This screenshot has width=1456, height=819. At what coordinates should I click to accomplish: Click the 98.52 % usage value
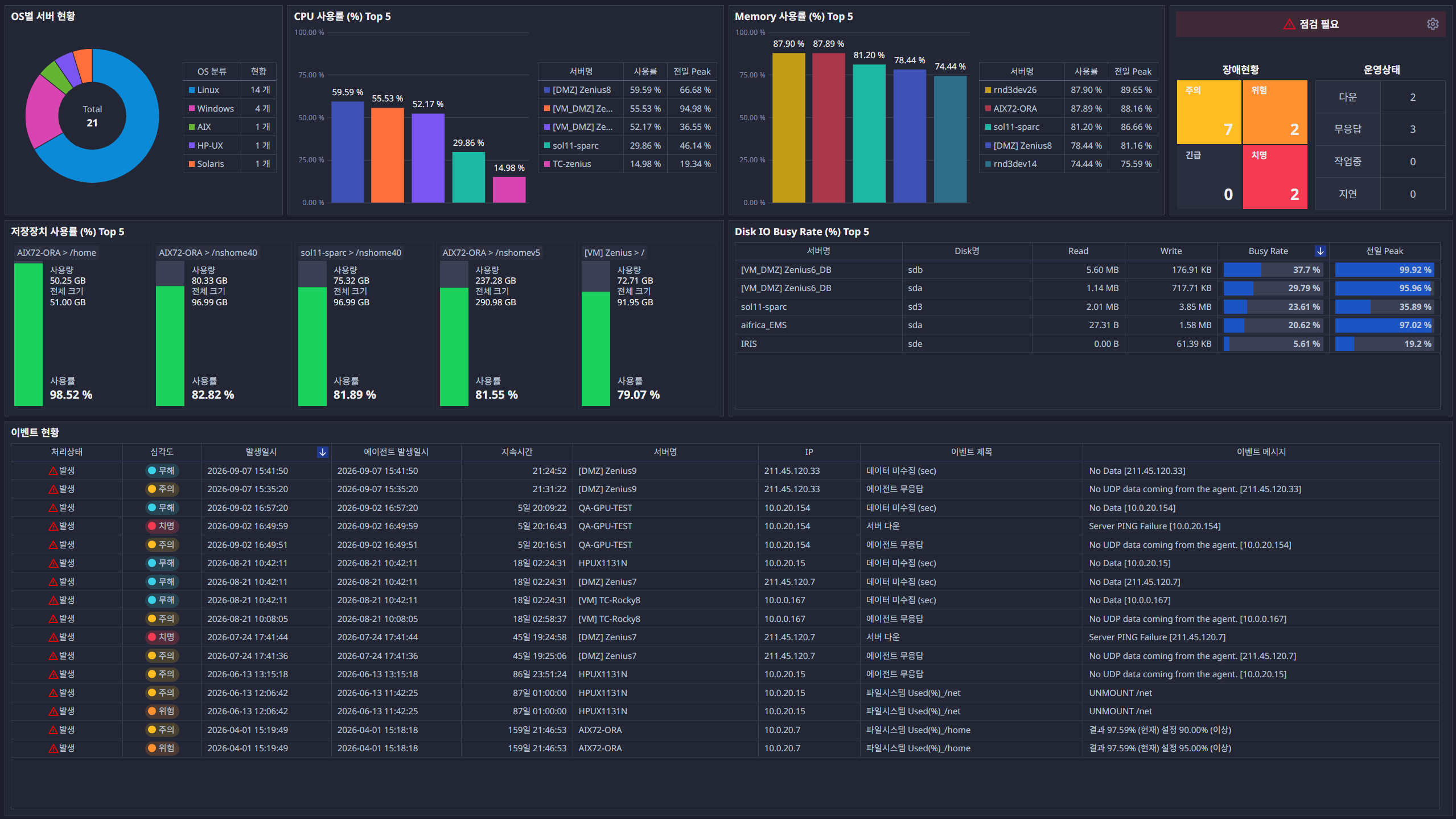[x=71, y=395]
